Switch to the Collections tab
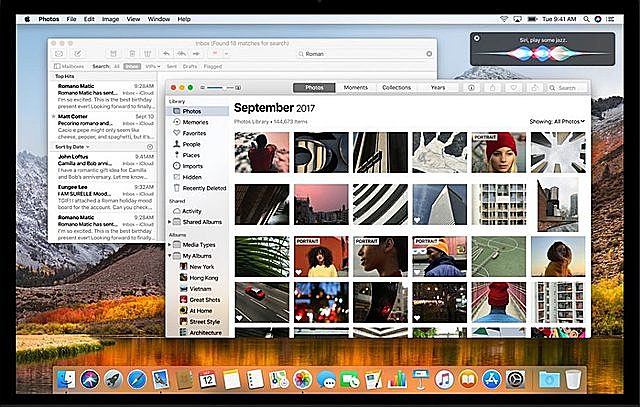Screen dimensions: 640x407 (396, 87)
